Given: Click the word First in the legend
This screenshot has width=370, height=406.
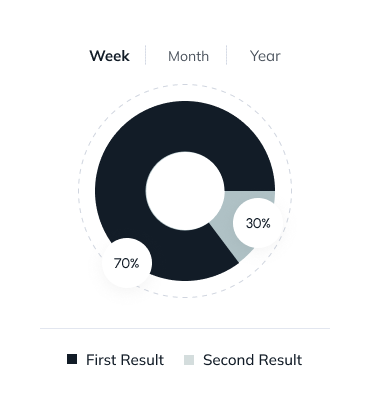Looking at the screenshot, I should click(x=101, y=360).
